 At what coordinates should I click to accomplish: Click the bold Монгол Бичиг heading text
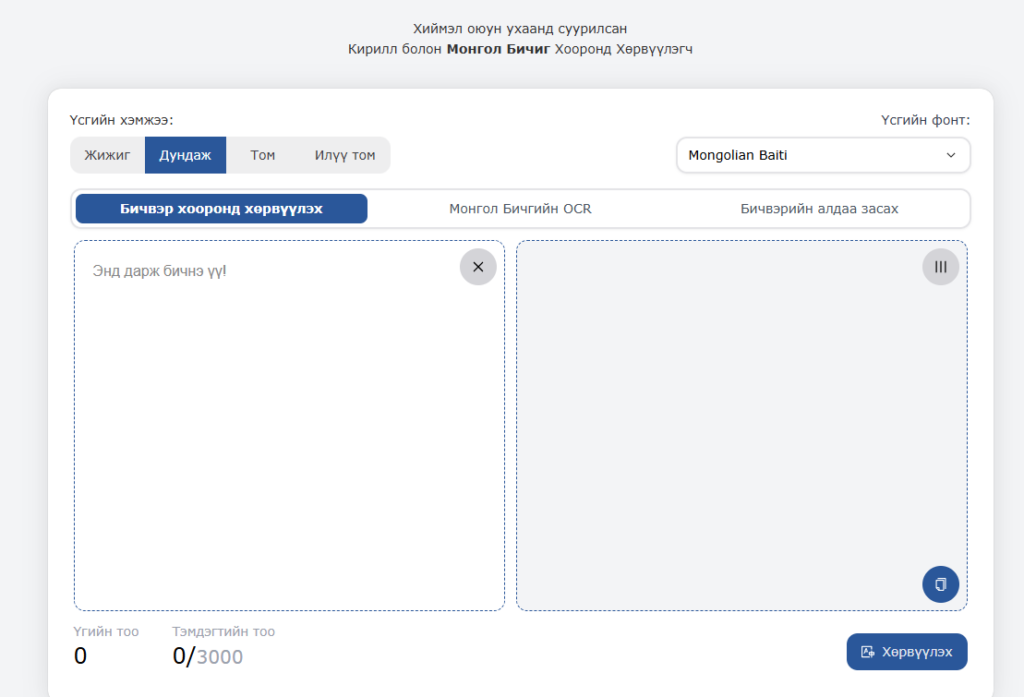(x=498, y=49)
